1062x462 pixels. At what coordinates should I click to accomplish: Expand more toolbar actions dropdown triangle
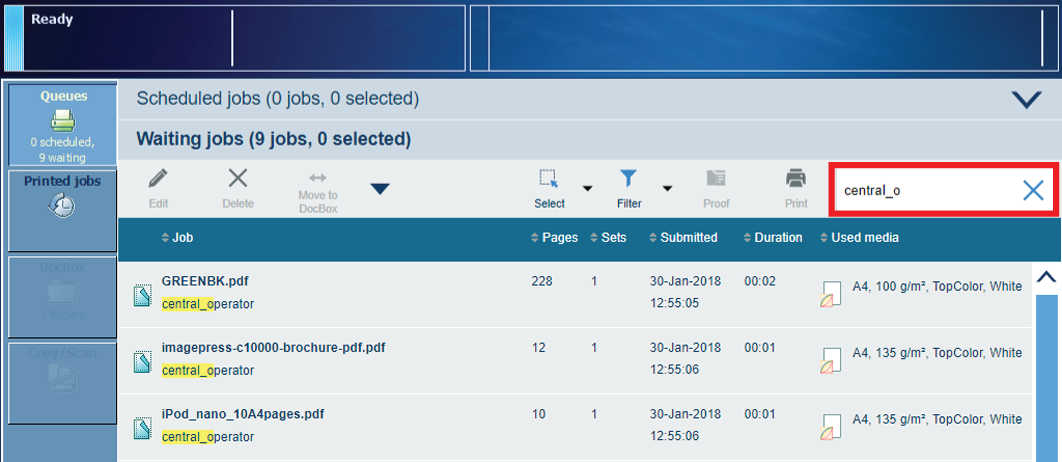click(380, 188)
